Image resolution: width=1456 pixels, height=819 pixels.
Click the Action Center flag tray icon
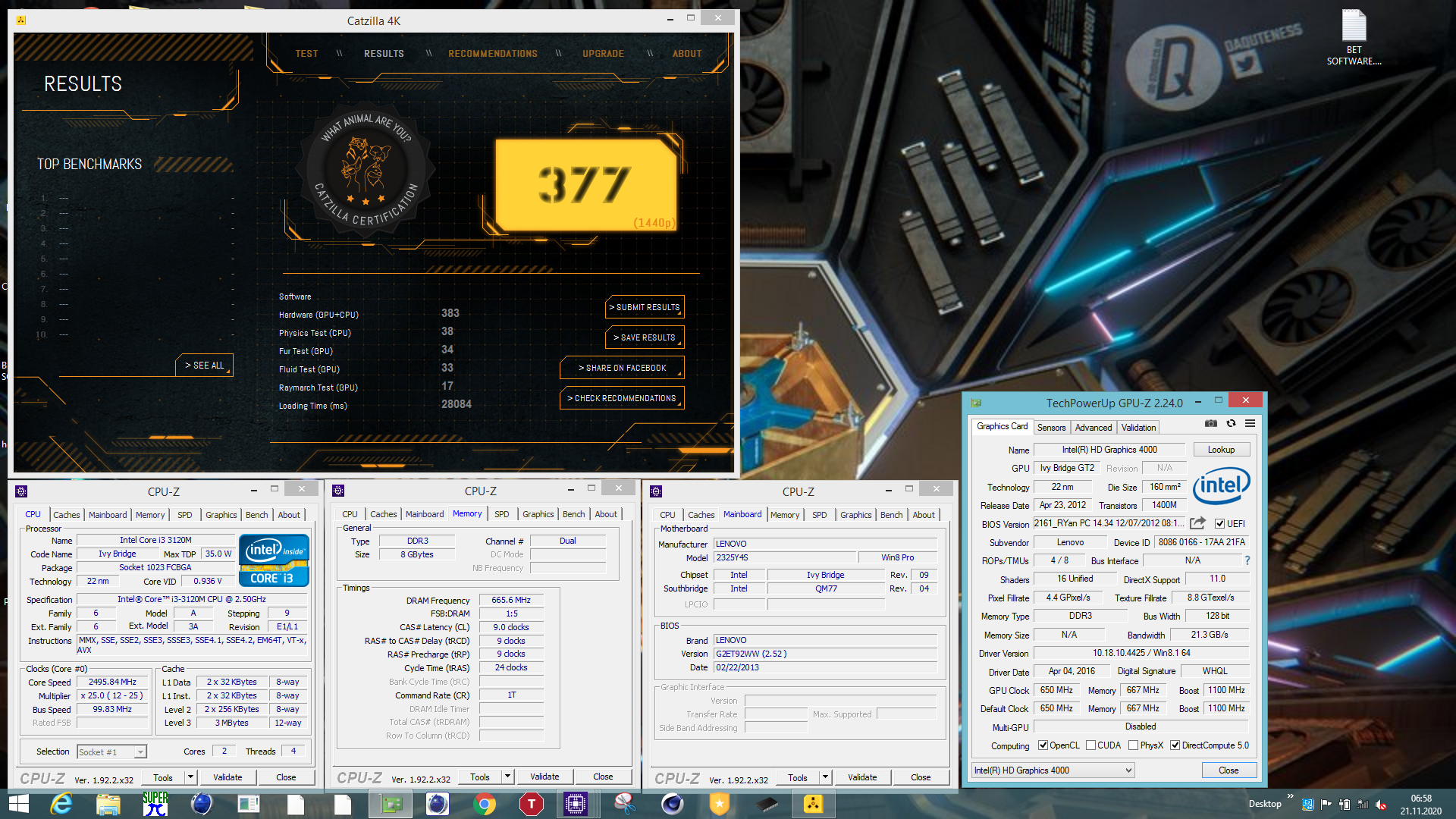[x=1326, y=804]
